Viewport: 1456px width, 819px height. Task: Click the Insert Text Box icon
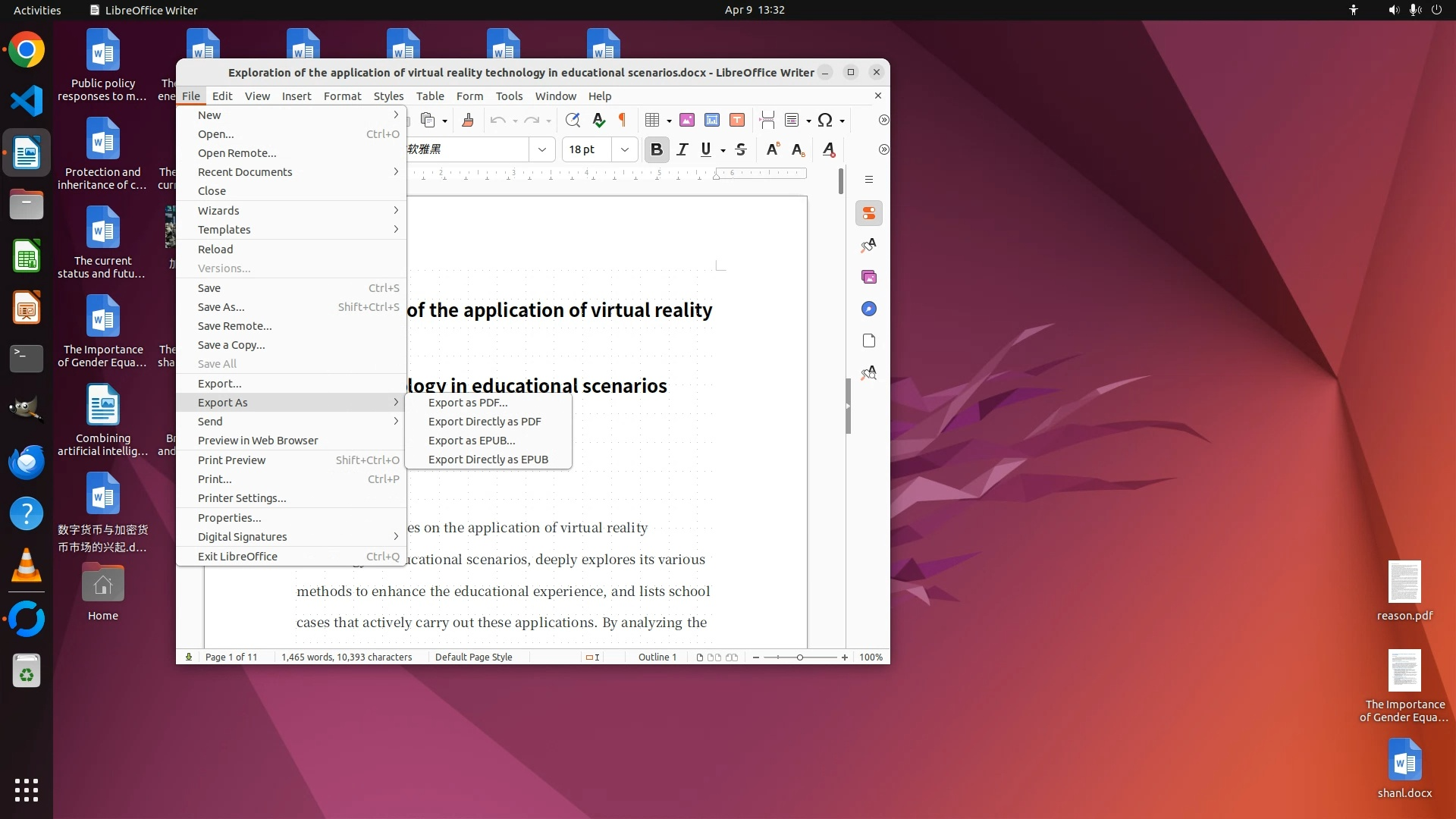[x=736, y=120]
